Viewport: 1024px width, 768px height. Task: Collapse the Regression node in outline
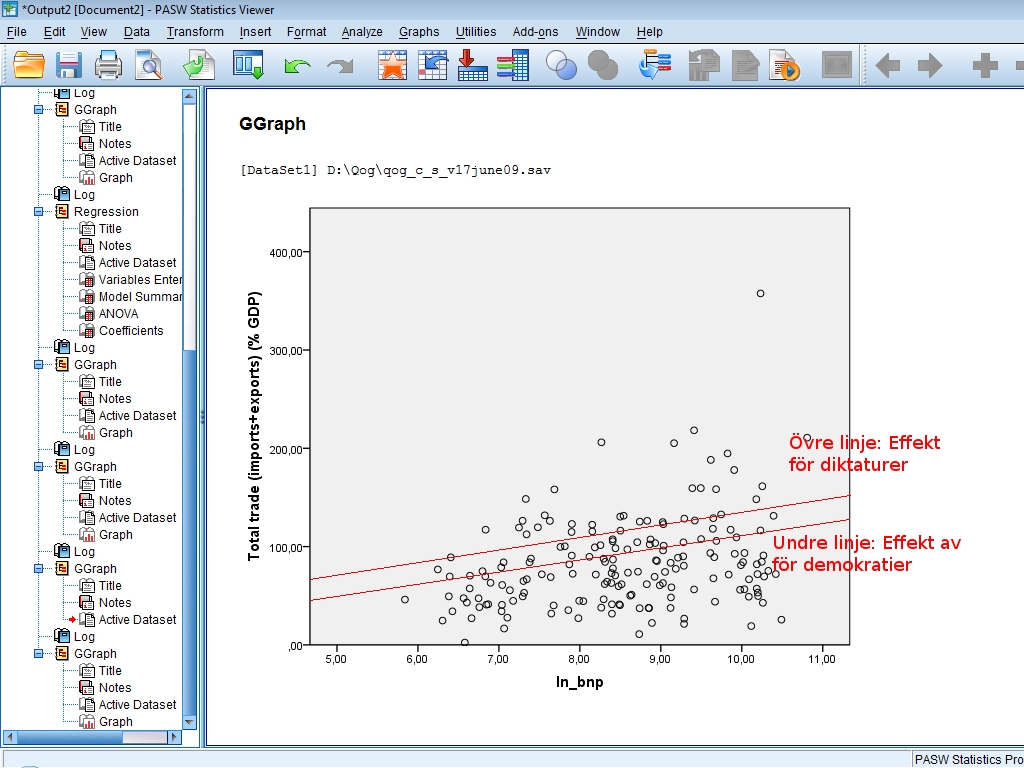pos(39,212)
